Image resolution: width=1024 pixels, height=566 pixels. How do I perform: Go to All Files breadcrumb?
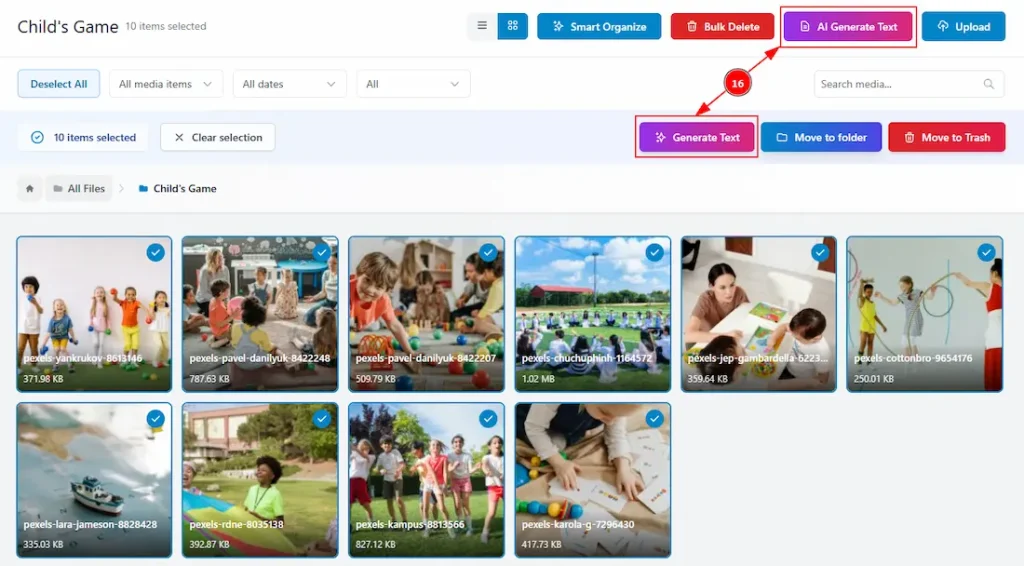click(78, 189)
